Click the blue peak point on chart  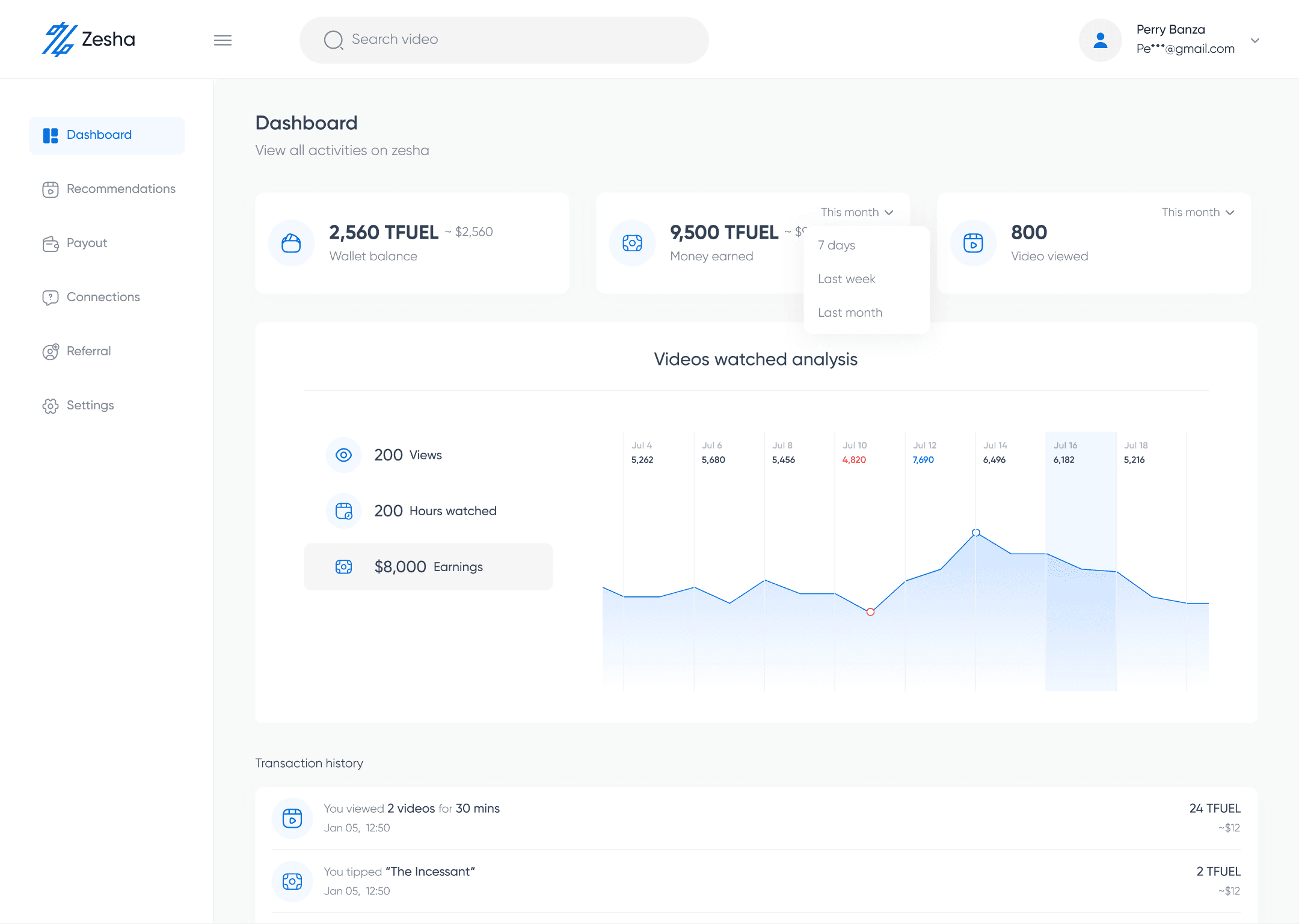[976, 533]
